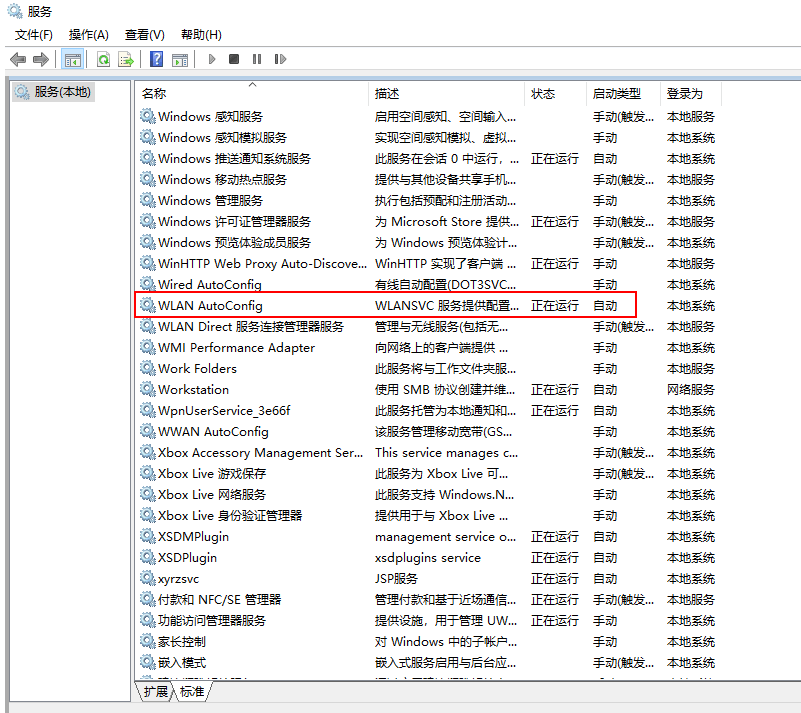This screenshot has height=713, width=801.
Task: Select 服务(本地) in the left tree
Action: tap(54, 92)
